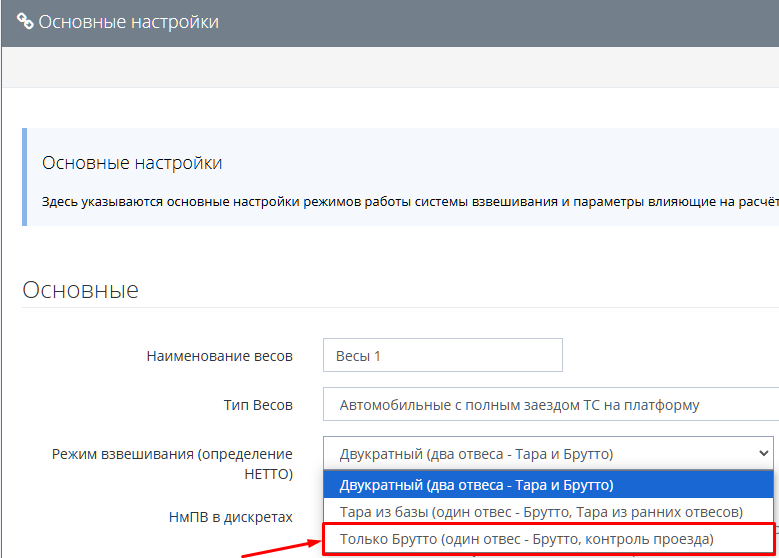The height and width of the screenshot is (558, 779).
Task: Click the 'Основные настройки' header title
Action: (x=128, y=21)
